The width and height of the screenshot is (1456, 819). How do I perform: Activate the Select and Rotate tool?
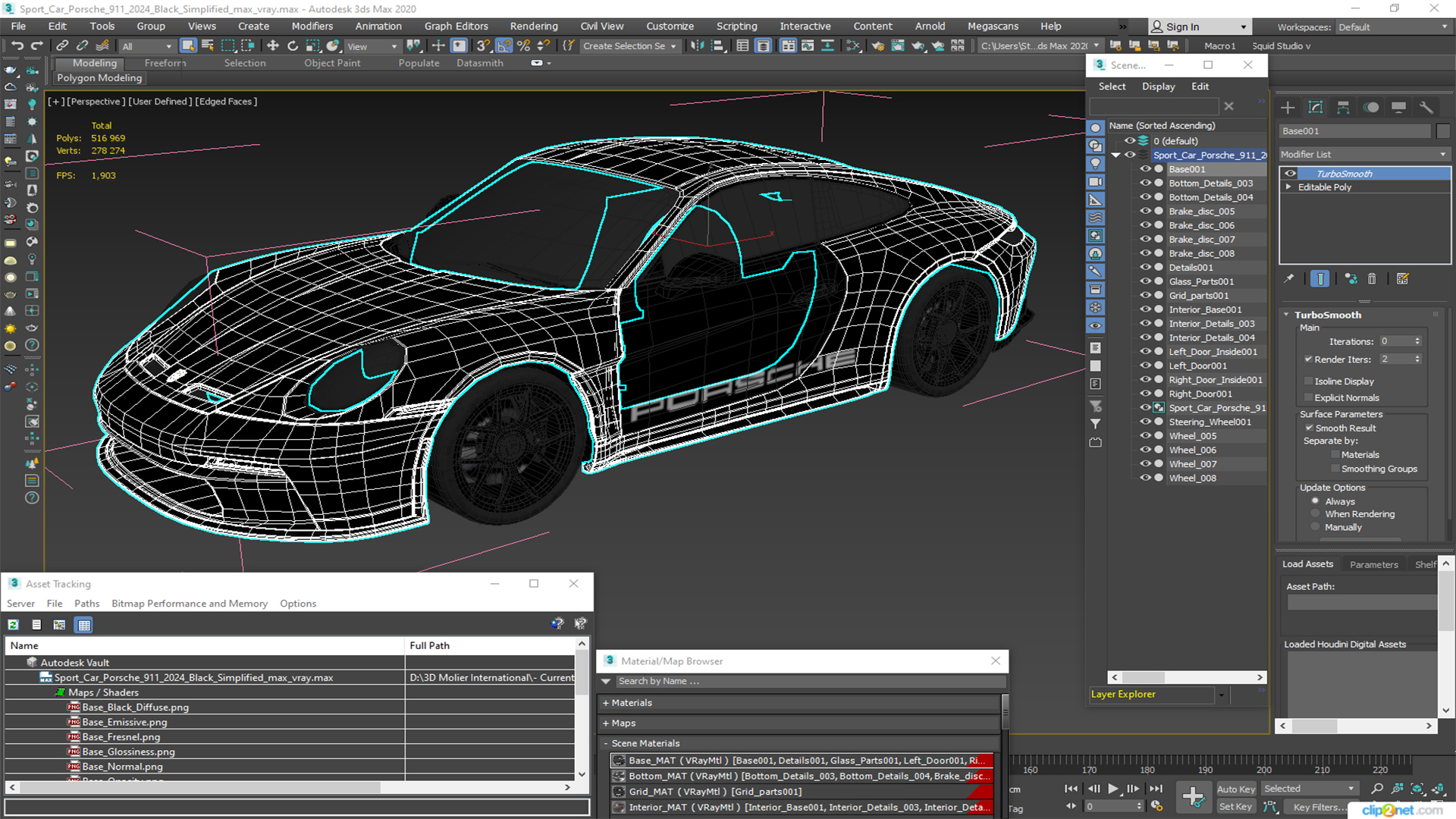[293, 46]
